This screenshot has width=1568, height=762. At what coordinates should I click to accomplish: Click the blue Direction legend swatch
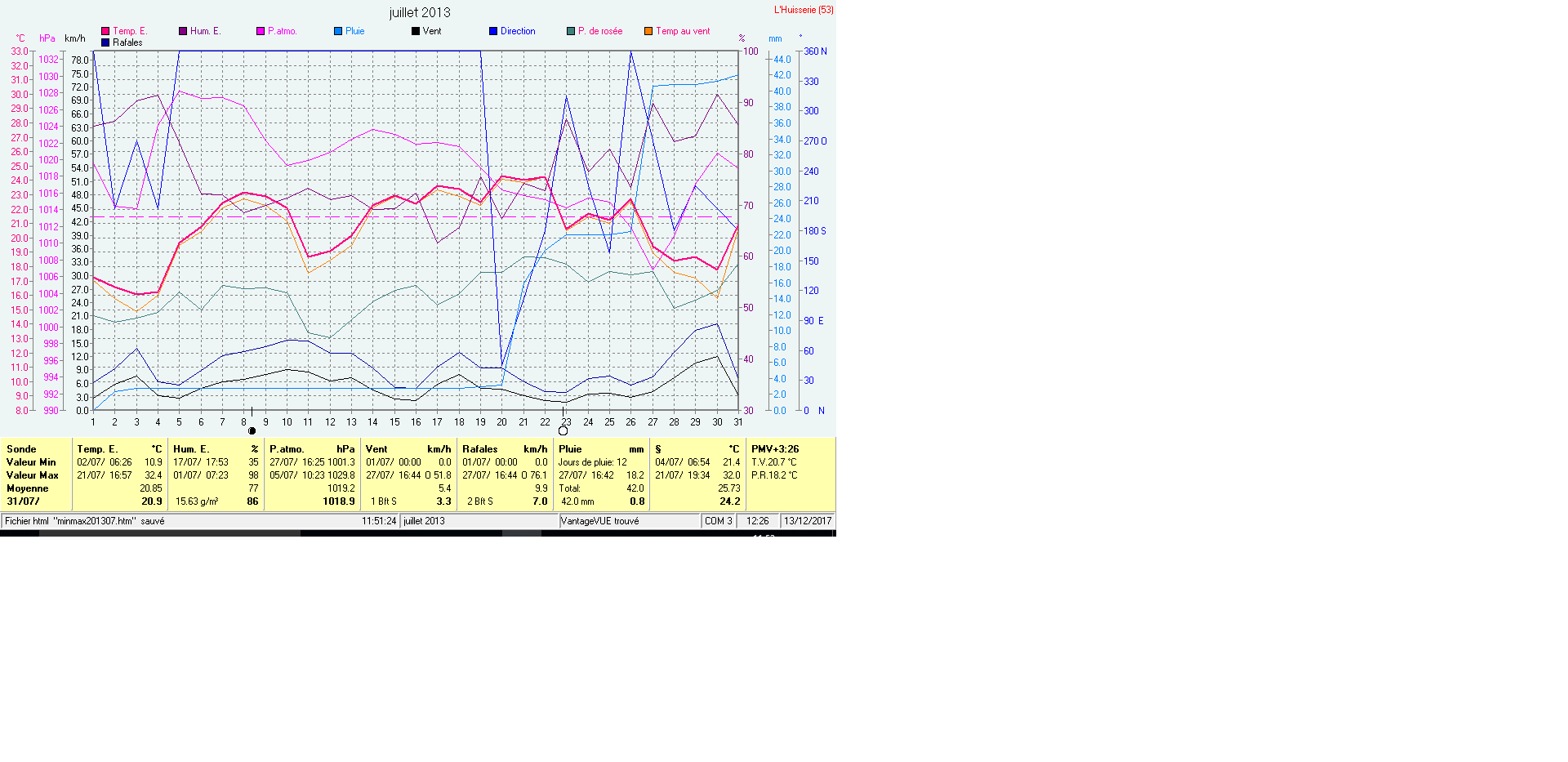(493, 31)
